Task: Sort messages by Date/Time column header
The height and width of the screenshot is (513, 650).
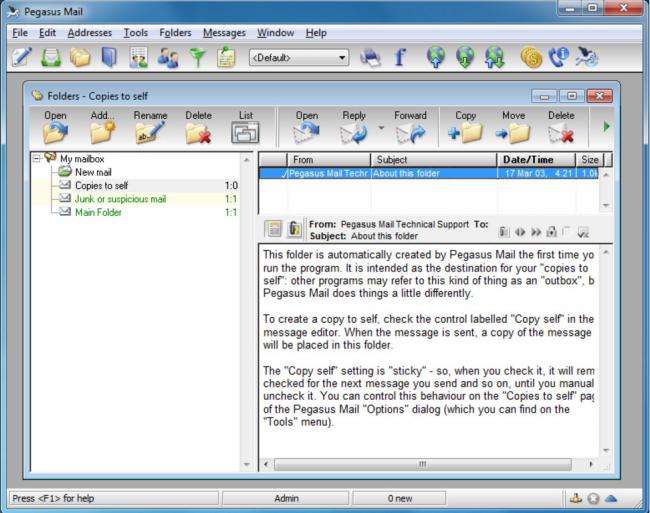Action: click(536, 160)
